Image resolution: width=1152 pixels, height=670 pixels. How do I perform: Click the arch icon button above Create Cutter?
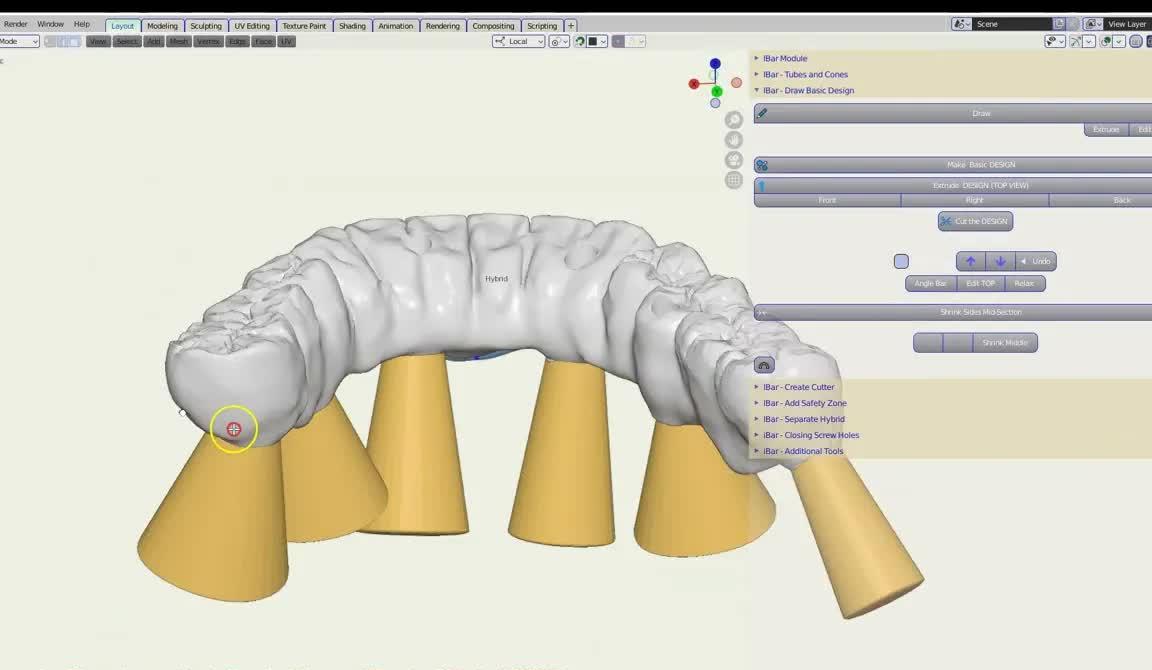coord(764,365)
